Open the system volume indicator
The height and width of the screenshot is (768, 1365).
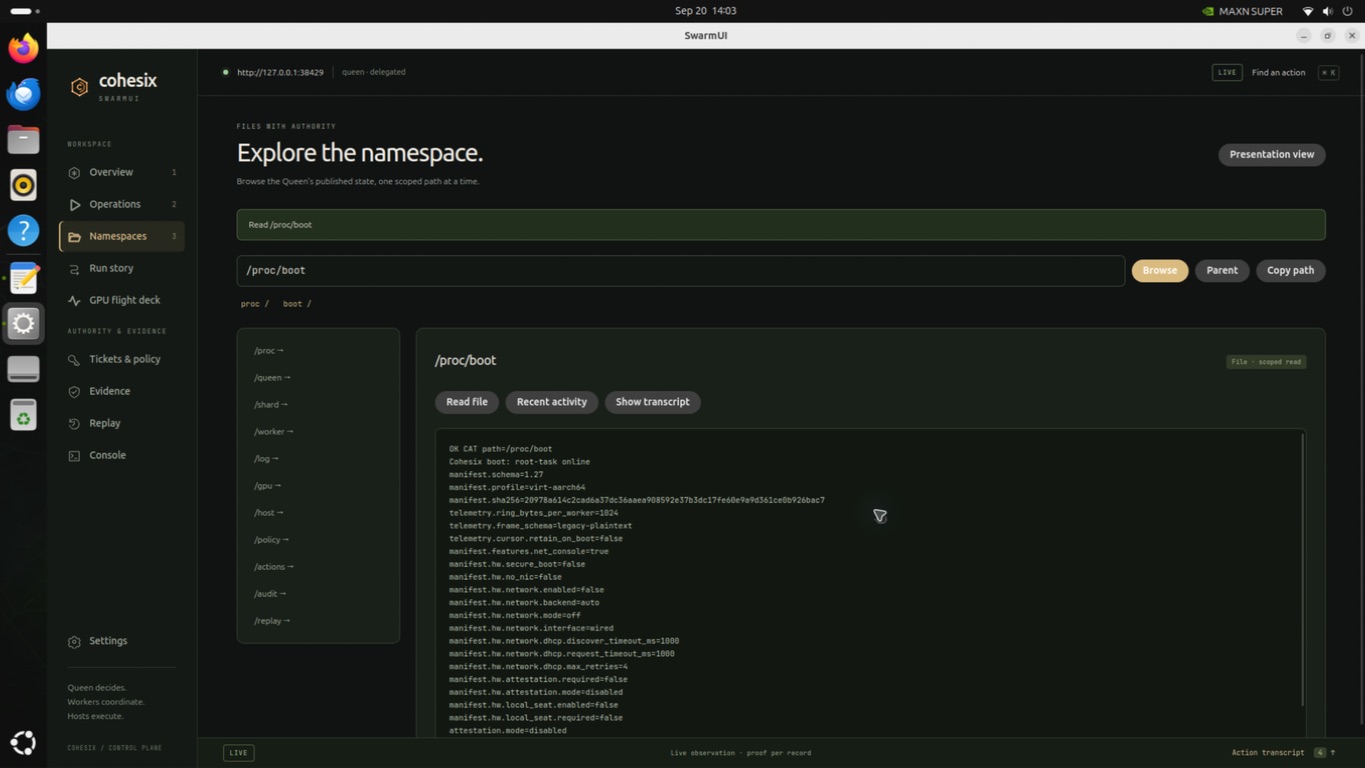tap(1327, 11)
